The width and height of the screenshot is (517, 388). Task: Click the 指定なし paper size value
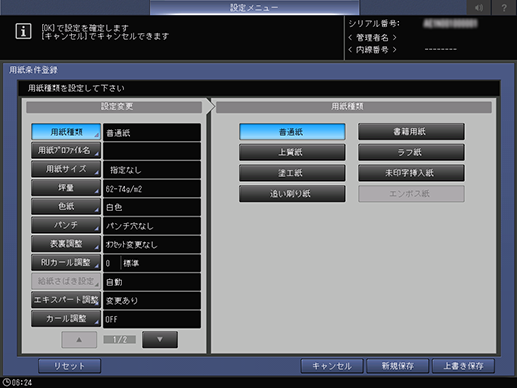[x=152, y=170]
